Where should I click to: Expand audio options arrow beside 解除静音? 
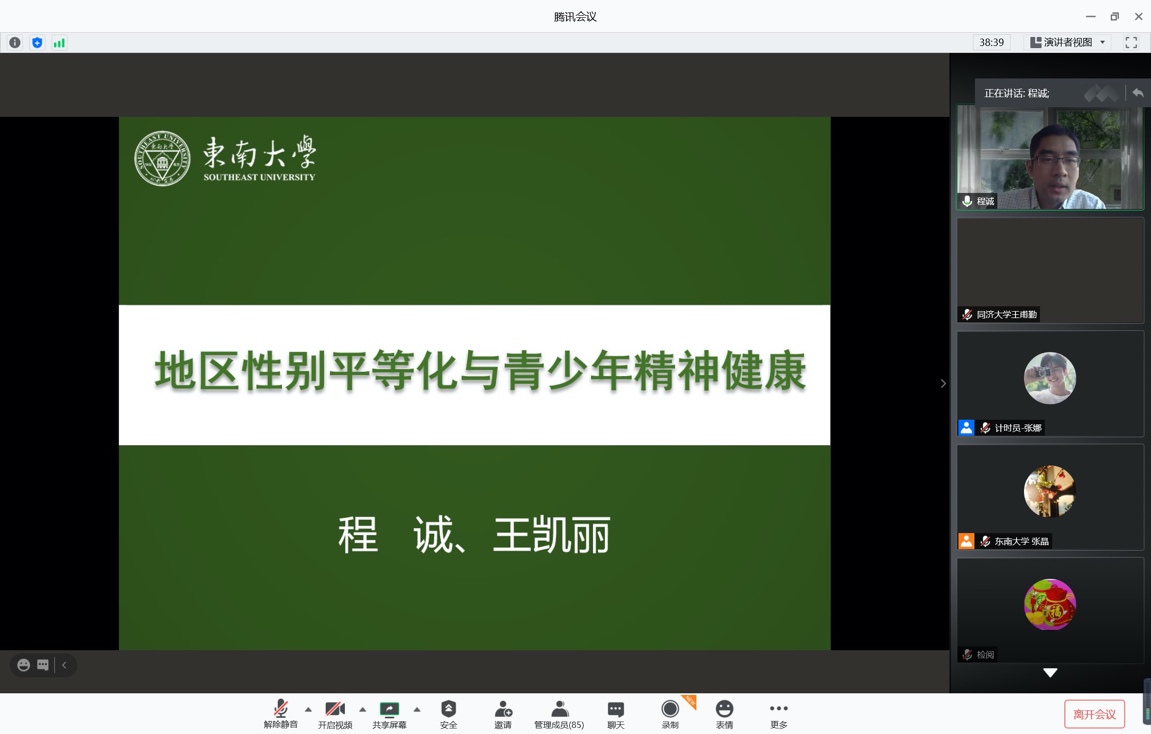click(308, 709)
